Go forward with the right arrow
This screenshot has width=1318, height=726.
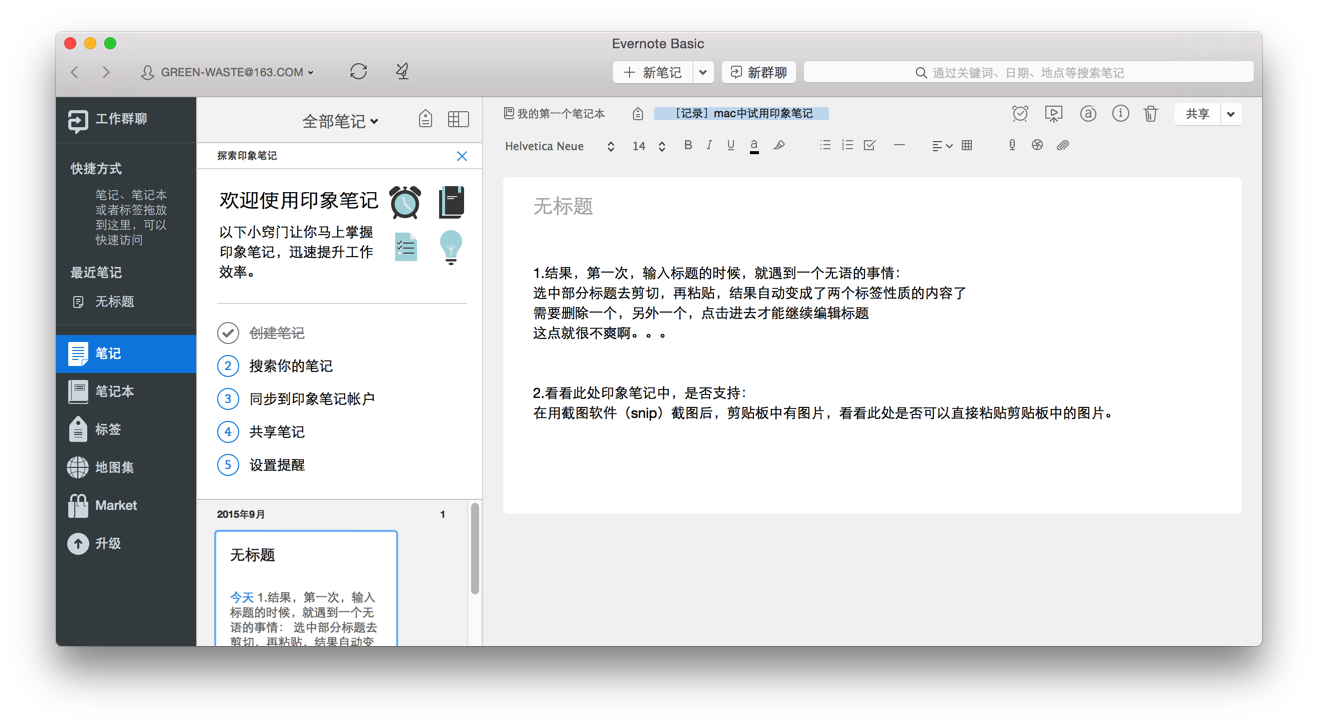pos(106,72)
